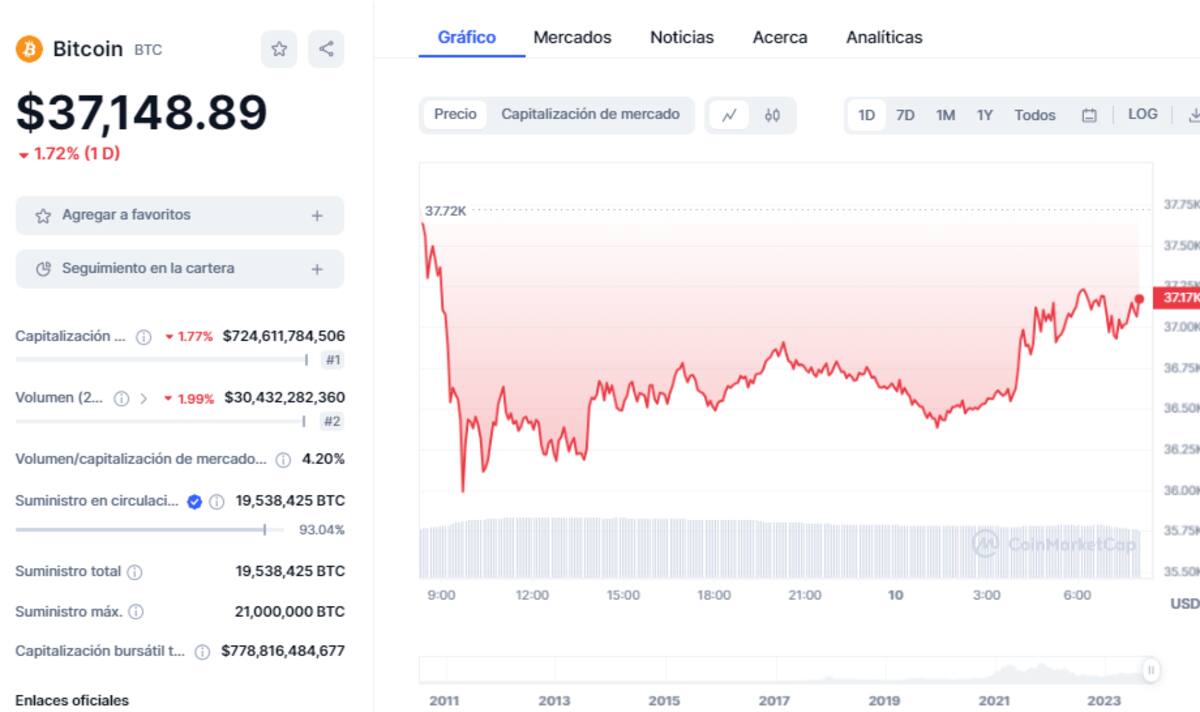This screenshot has width=1200, height=712.
Task: Click the star icon beside Bitcoin title
Action: point(279,49)
